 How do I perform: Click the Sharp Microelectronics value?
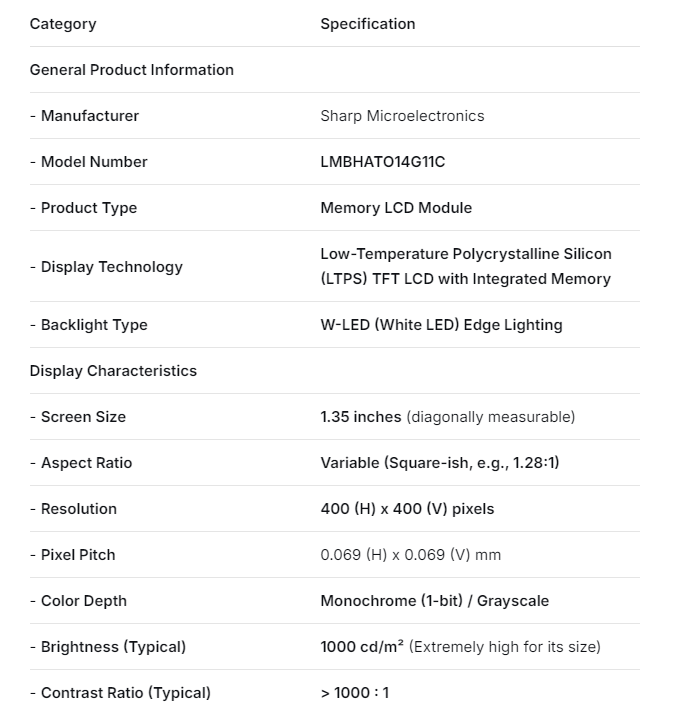coord(402,116)
